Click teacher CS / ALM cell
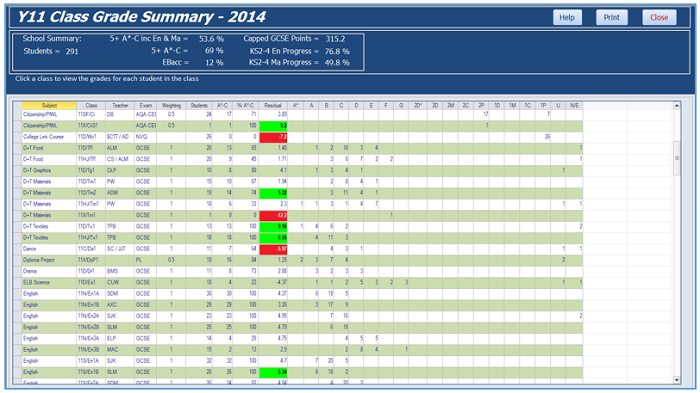The height and width of the screenshot is (393, 700). [120, 159]
